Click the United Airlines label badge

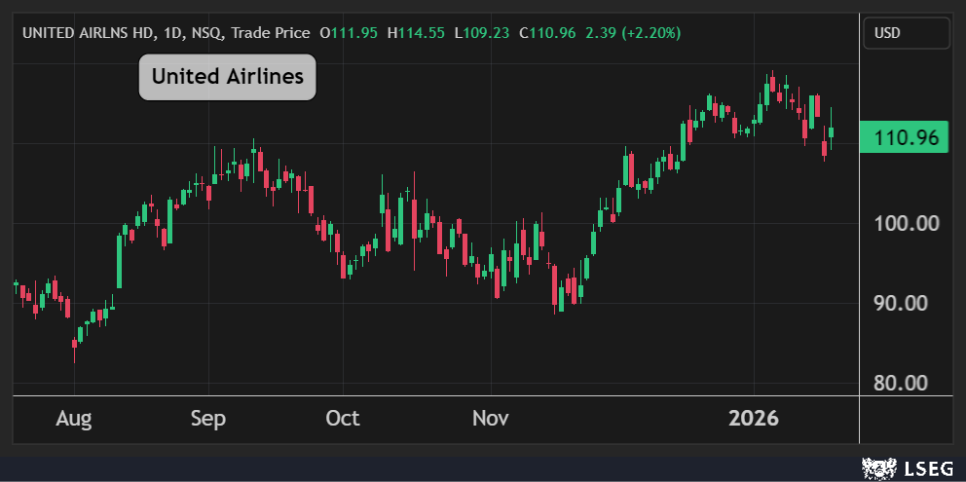[x=227, y=77]
